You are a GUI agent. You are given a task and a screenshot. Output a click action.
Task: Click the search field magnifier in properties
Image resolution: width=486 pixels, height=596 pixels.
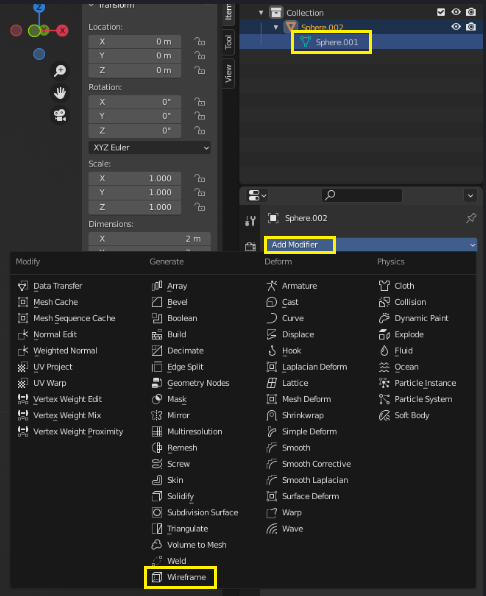330,195
